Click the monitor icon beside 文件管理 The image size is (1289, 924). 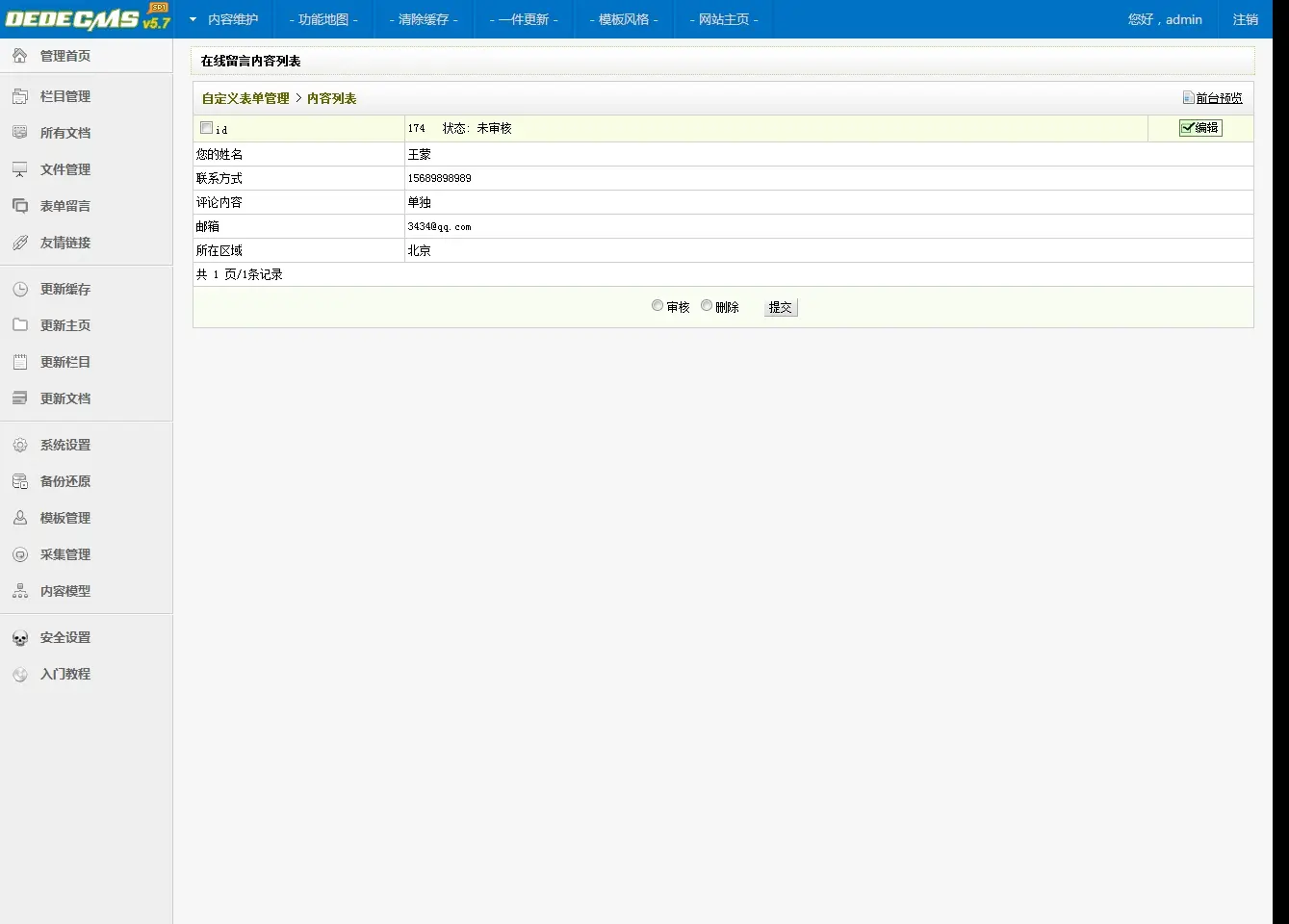(20, 169)
